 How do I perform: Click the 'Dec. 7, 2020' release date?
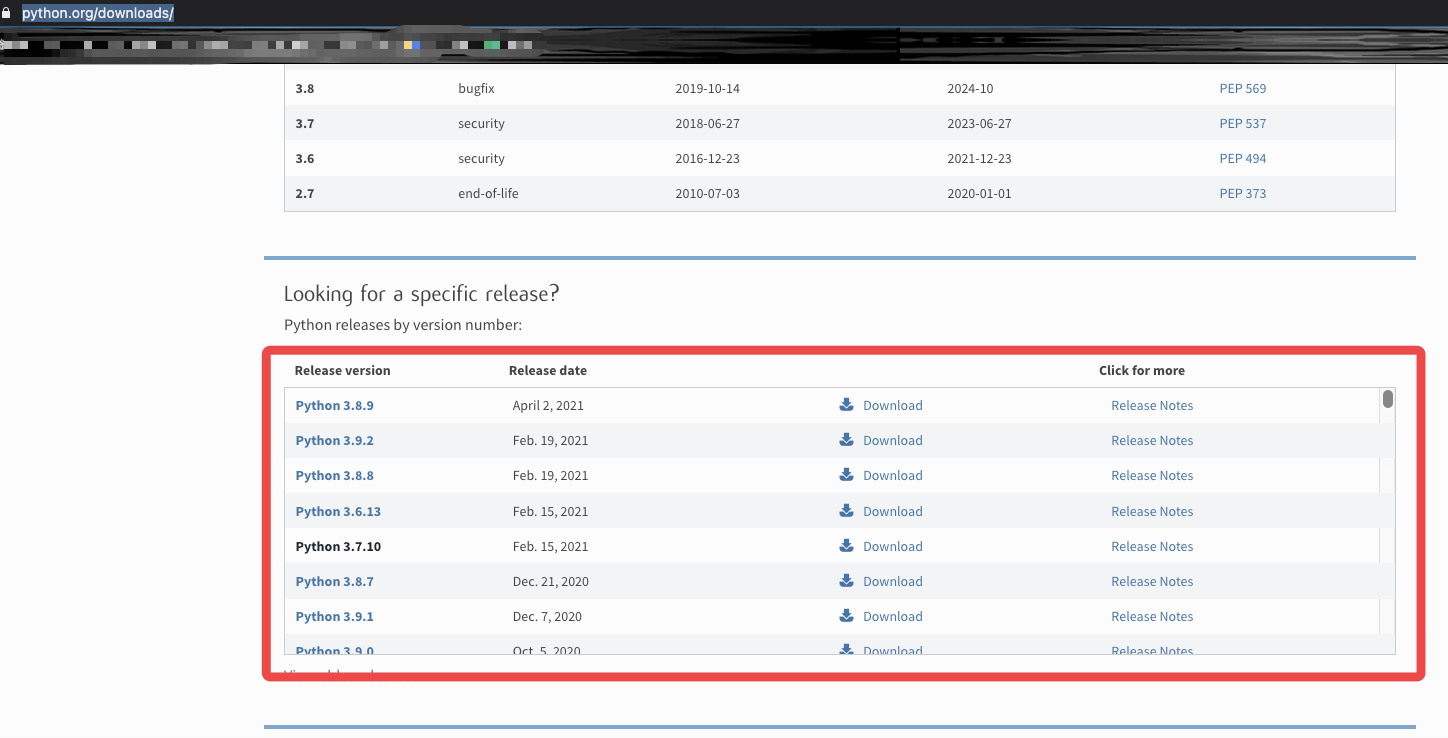(x=547, y=616)
